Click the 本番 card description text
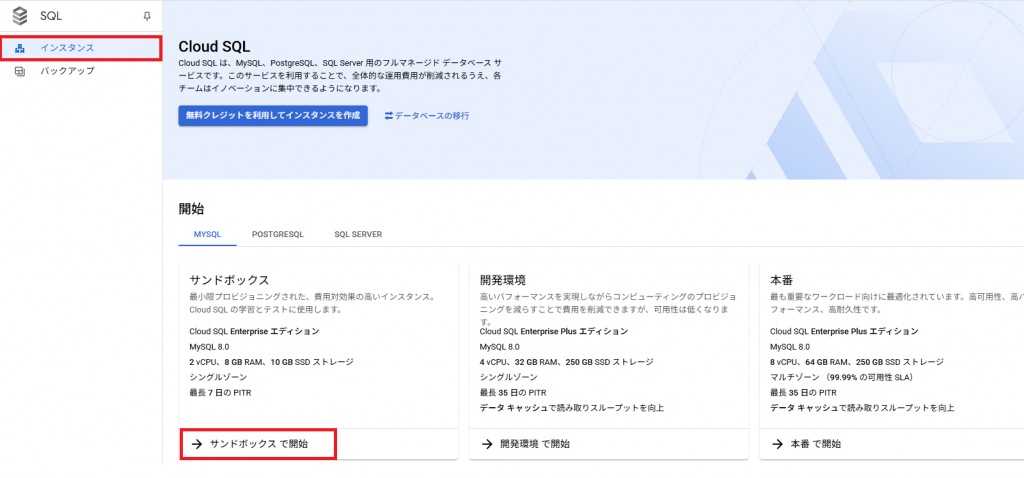1024x478 pixels. coord(897,303)
